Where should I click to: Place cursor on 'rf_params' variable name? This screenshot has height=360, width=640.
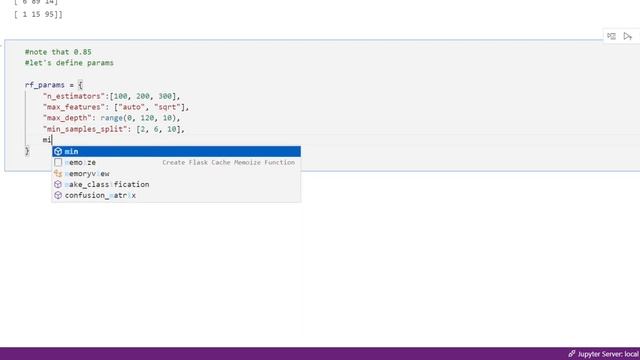[x=45, y=85]
